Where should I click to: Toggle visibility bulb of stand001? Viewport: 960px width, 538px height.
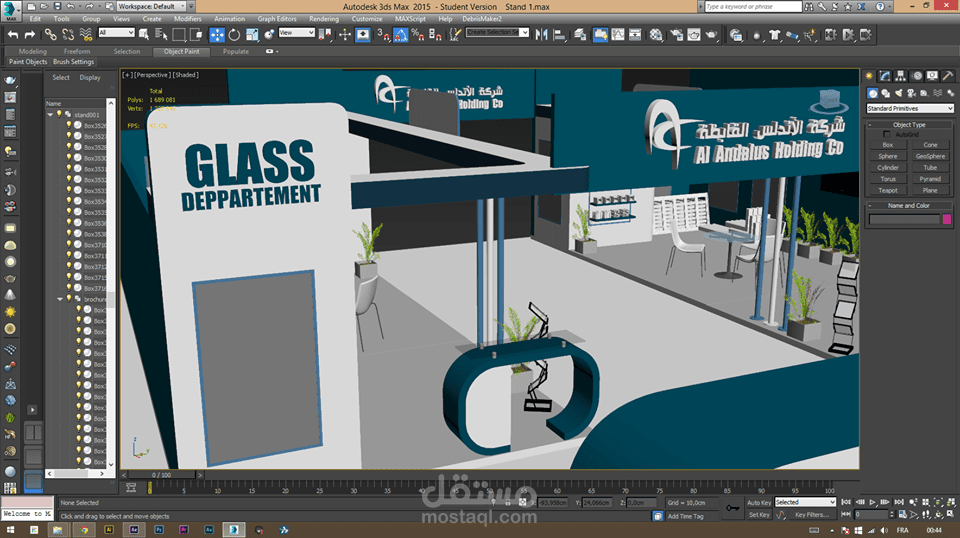pos(59,114)
